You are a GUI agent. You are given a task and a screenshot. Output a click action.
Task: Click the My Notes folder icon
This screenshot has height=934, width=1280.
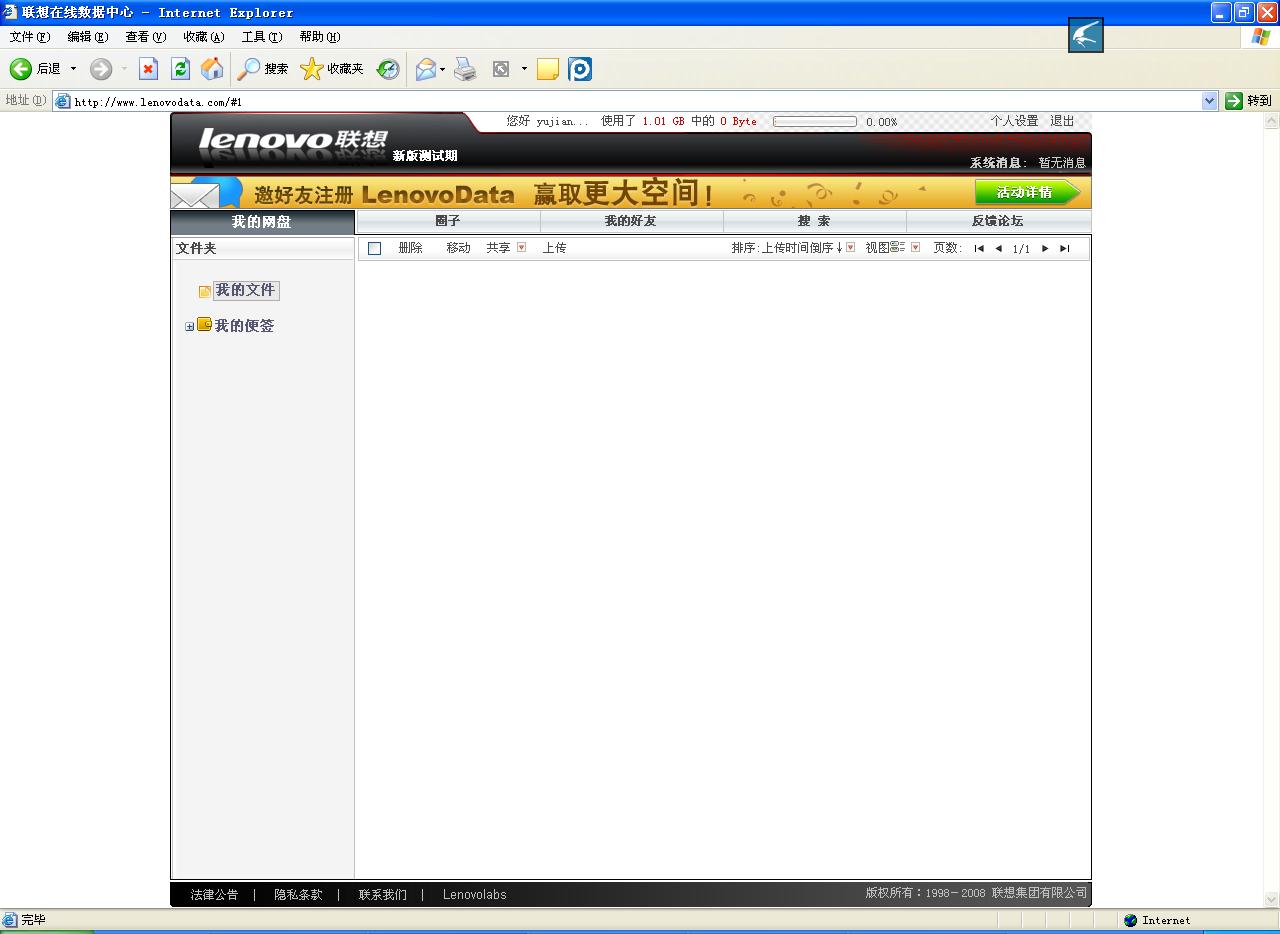click(x=204, y=324)
